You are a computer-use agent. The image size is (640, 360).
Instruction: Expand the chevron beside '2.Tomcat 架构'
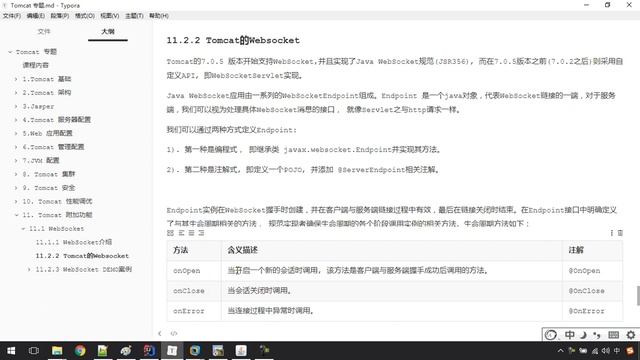16,93
